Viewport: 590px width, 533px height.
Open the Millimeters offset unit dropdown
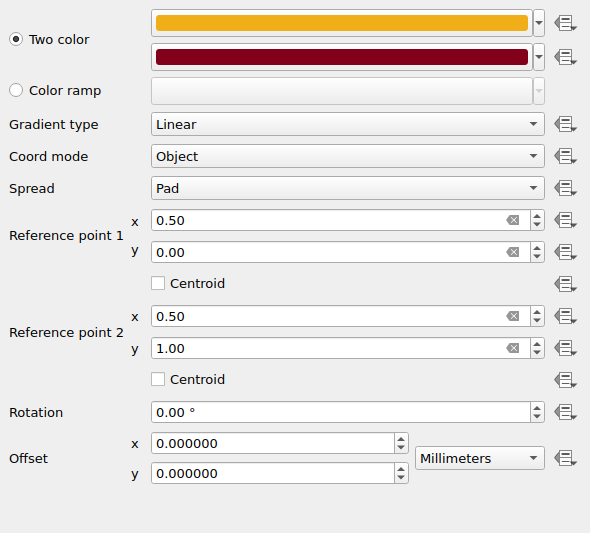tap(480, 458)
